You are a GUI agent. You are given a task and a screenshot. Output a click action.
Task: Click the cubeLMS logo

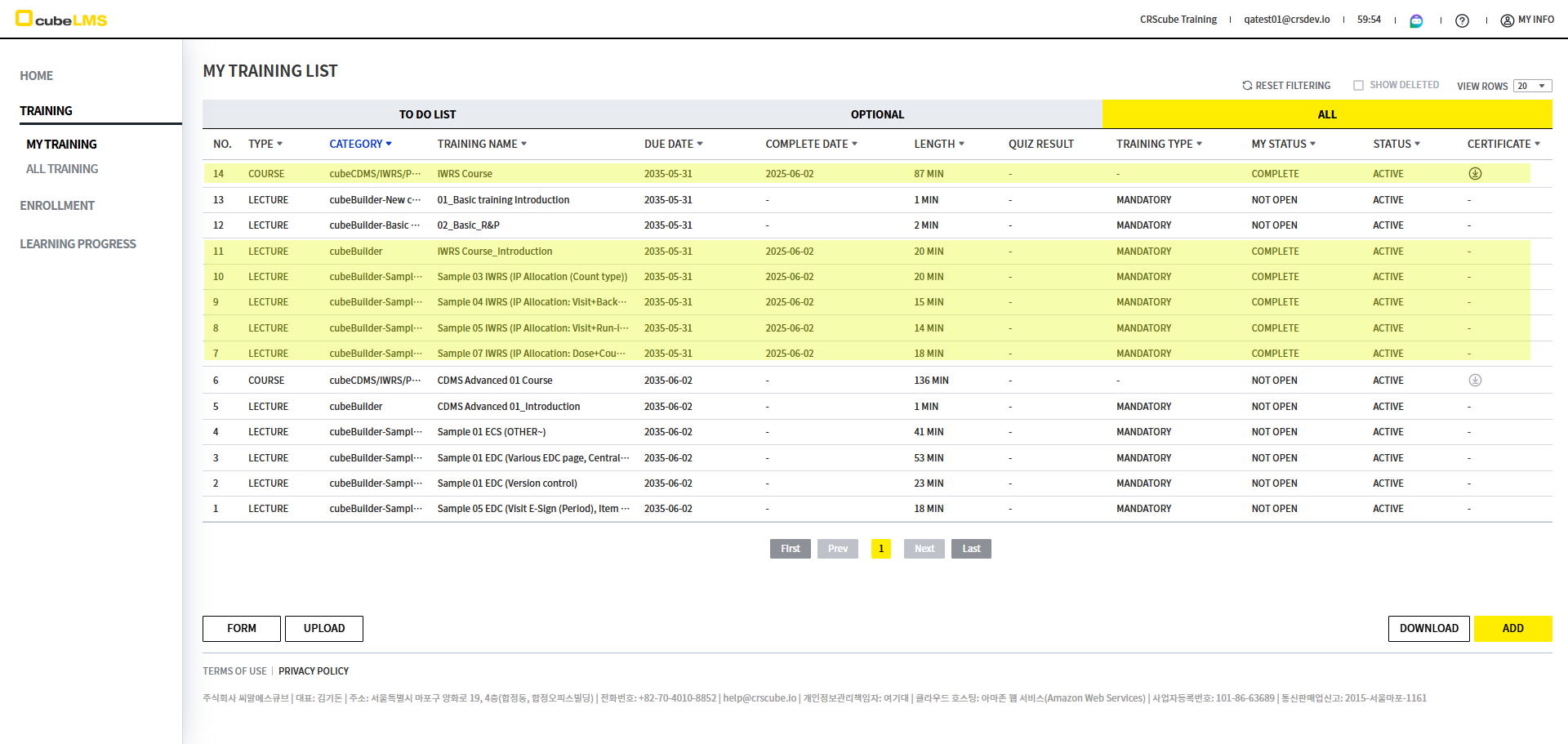(x=62, y=19)
